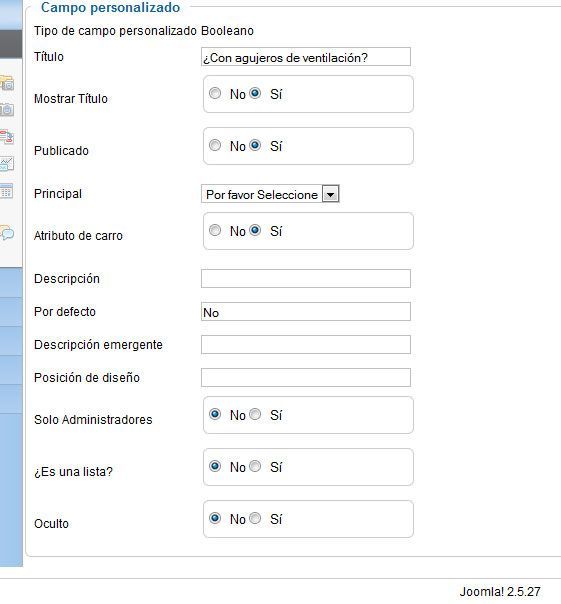Set Oculto to Sí
The image size is (561, 604).
(255, 518)
